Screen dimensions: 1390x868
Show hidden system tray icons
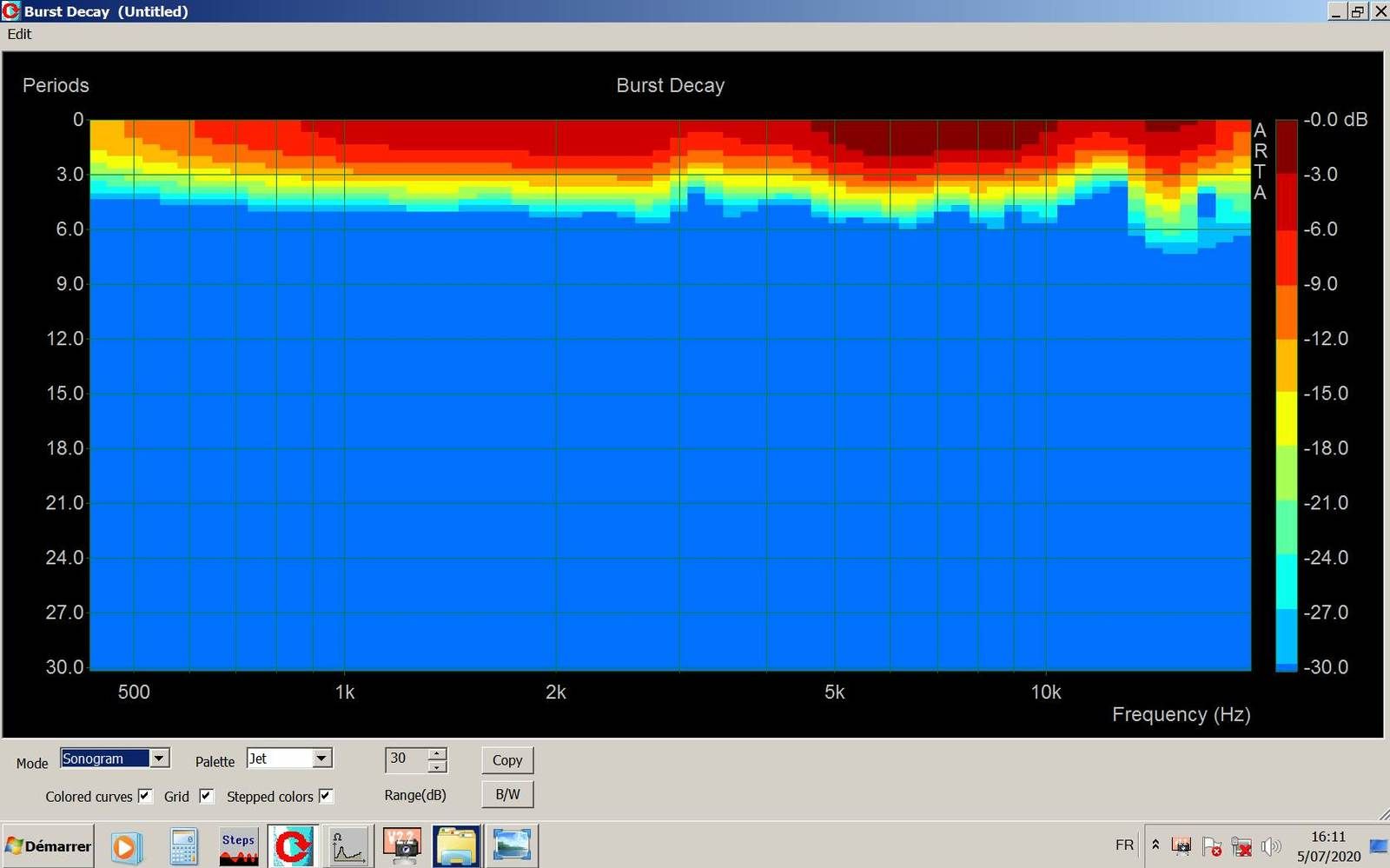1155,845
